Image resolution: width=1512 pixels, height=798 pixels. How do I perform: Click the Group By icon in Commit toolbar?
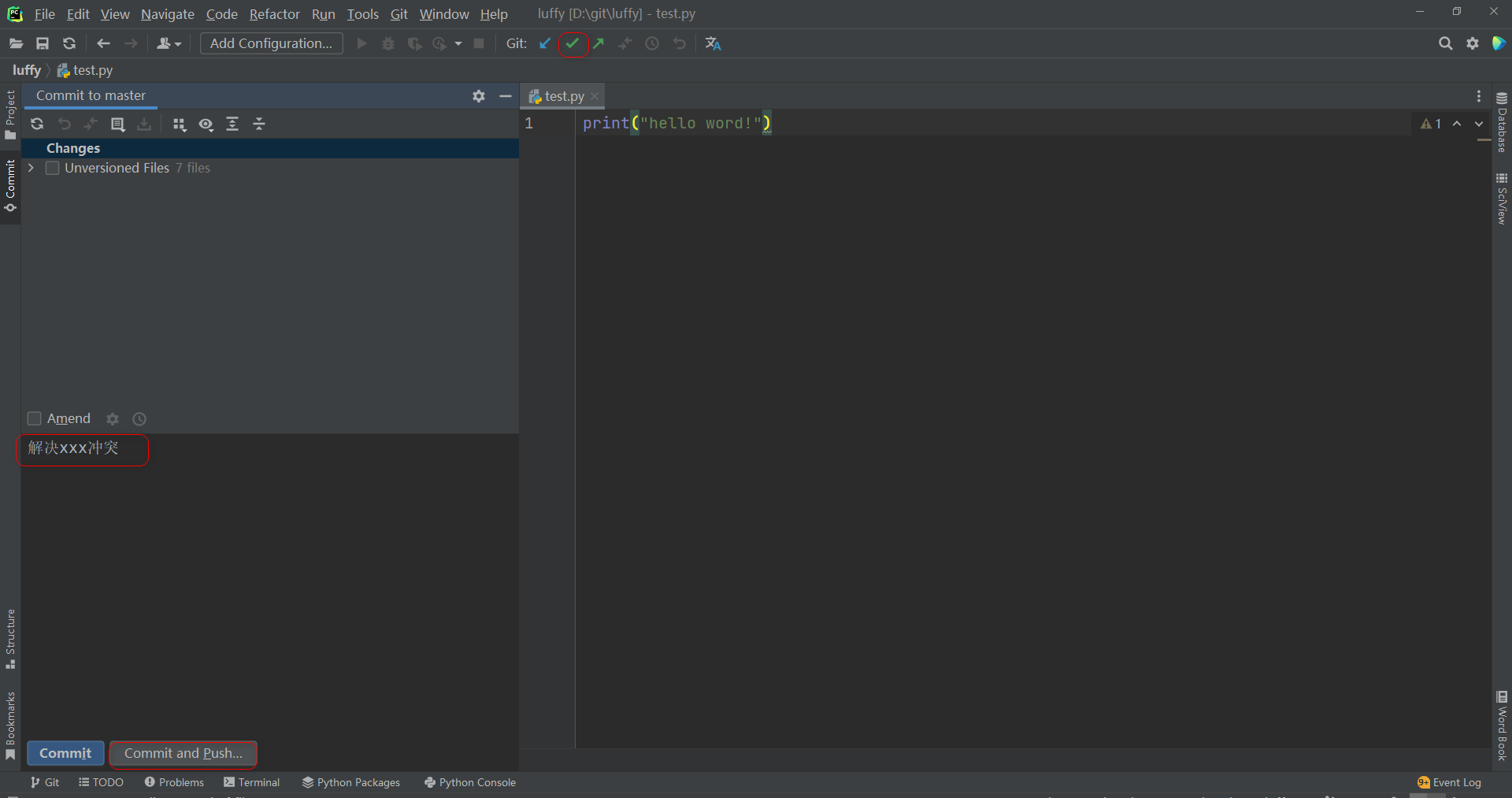180,124
